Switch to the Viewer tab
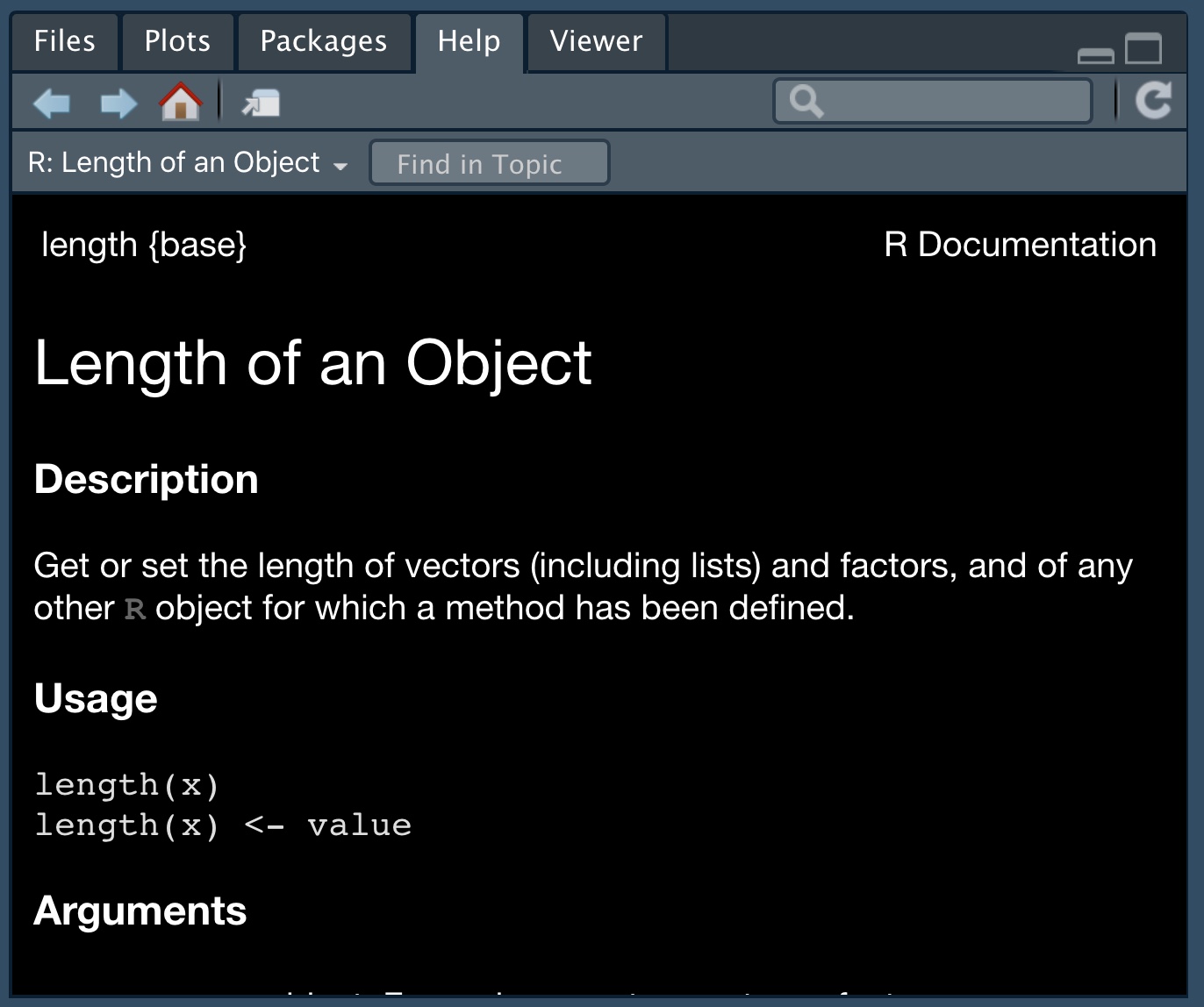 (595, 41)
